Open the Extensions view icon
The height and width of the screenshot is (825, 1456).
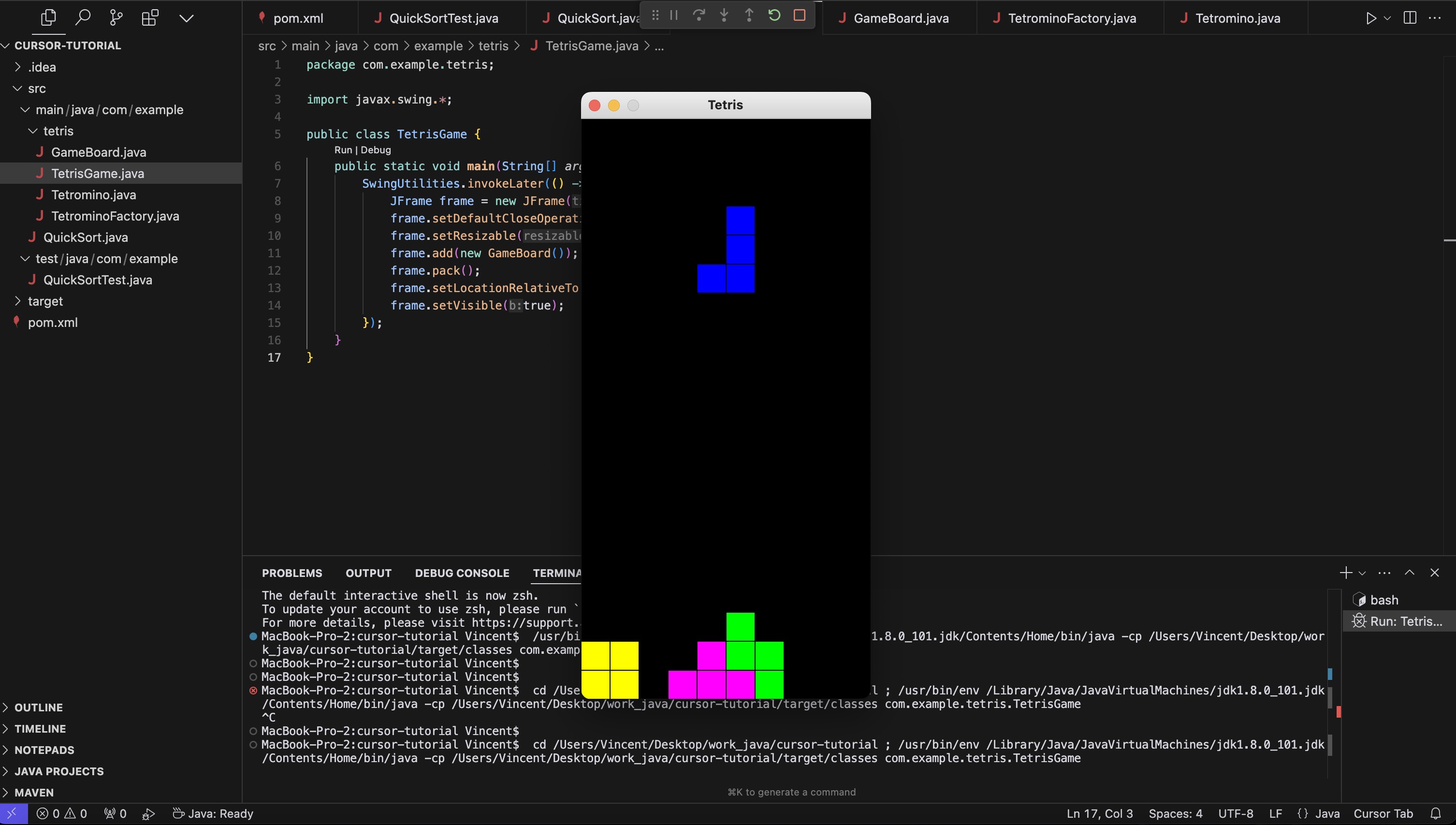coord(149,17)
